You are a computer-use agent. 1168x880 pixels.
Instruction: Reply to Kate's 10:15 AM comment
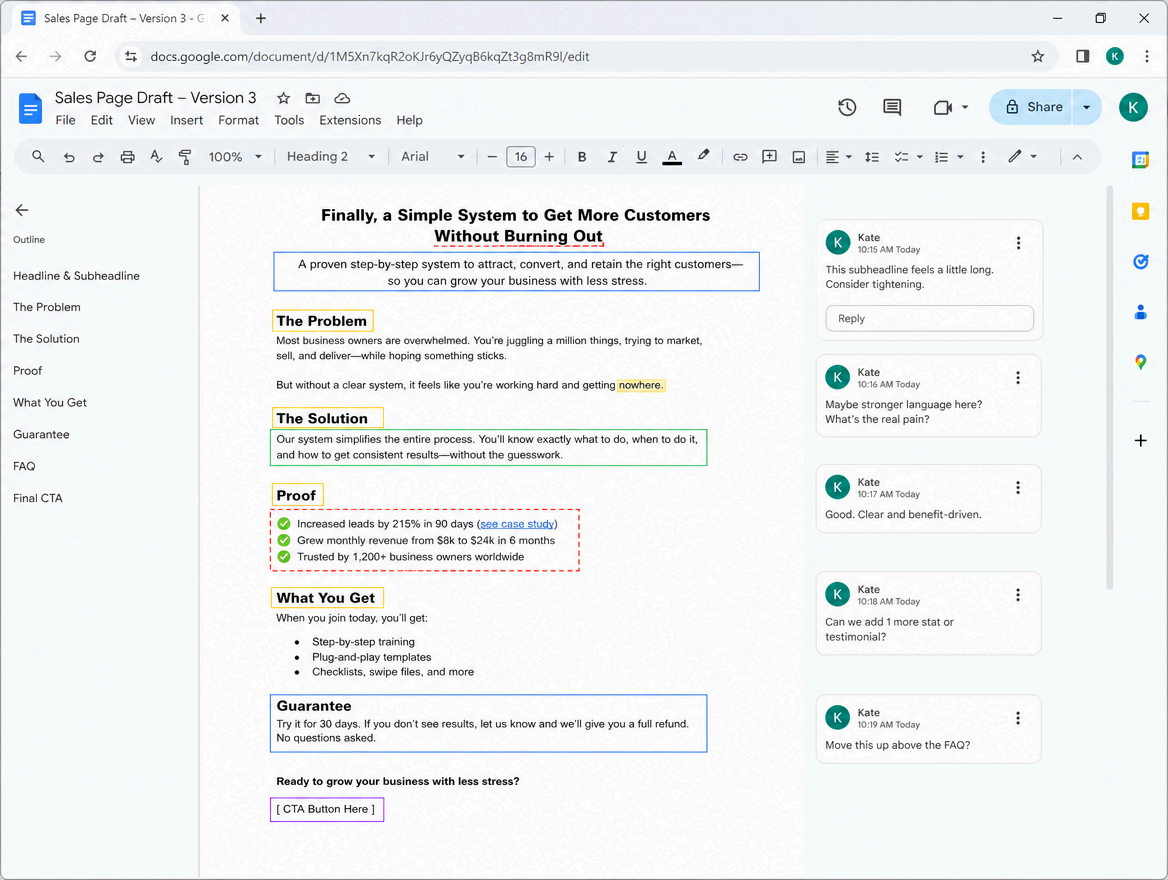click(x=929, y=318)
